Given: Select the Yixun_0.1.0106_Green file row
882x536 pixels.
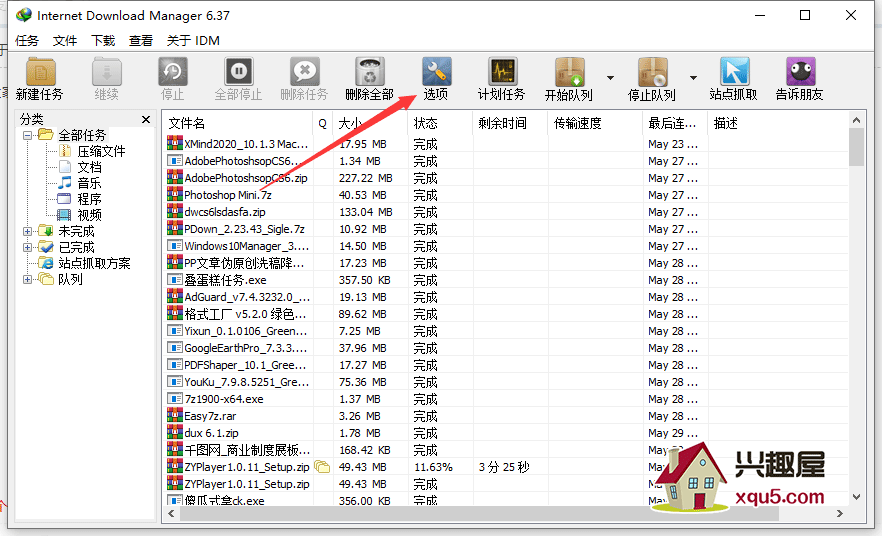Looking at the screenshot, I should (506, 331).
